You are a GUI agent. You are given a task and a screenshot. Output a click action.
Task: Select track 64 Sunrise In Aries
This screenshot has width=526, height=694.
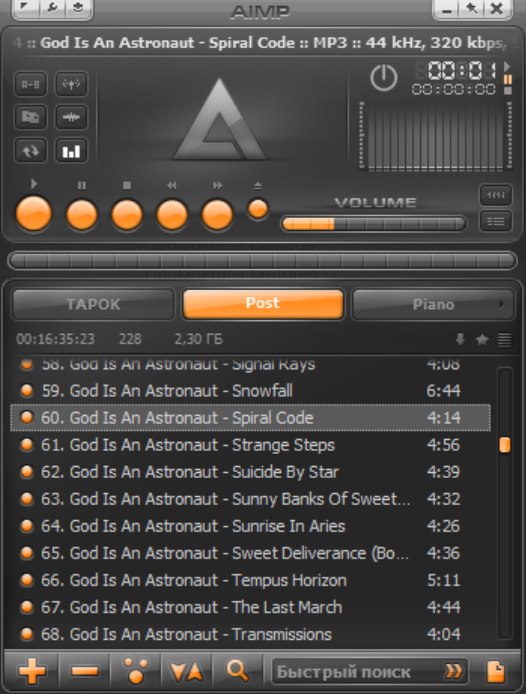[251, 526]
